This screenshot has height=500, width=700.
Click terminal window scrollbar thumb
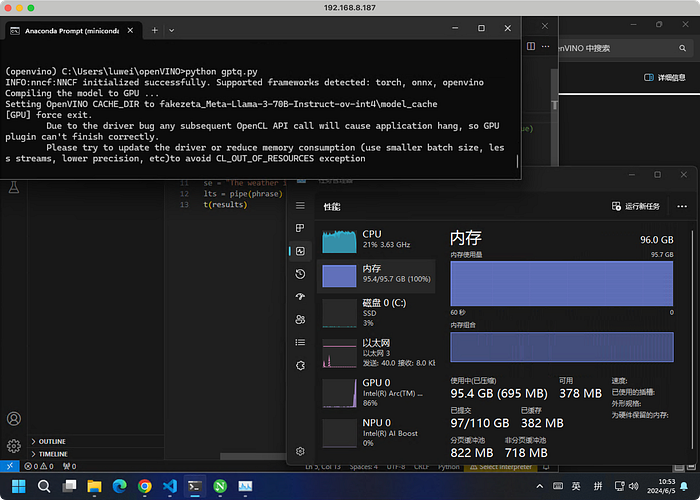[517, 161]
